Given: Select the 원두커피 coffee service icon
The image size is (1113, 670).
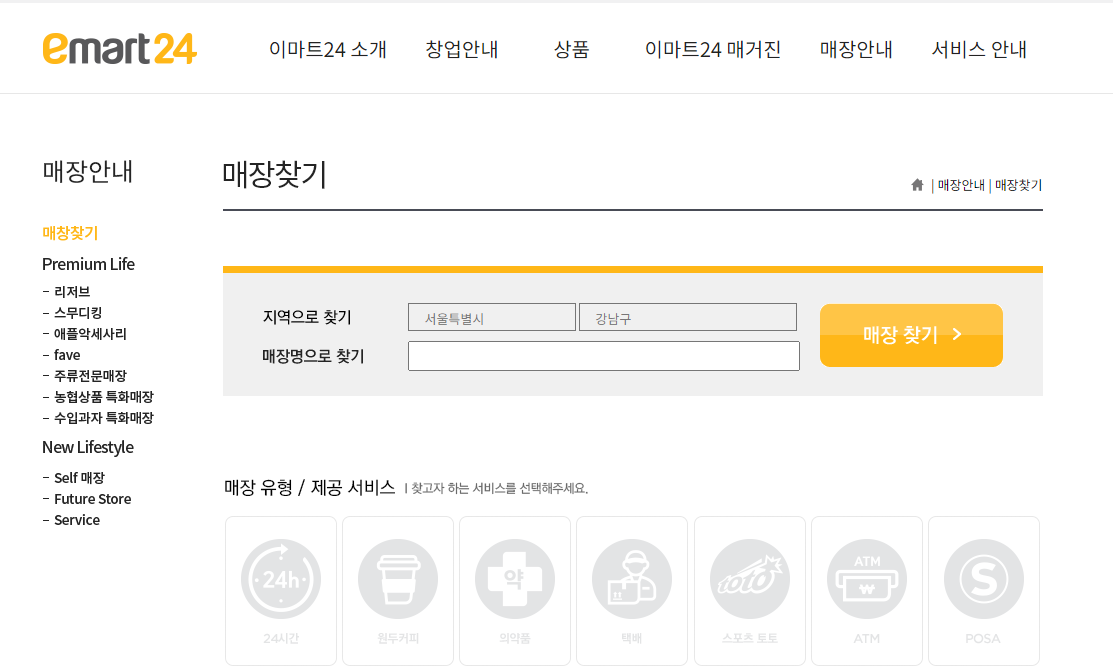Looking at the screenshot, I should pyautogui.click(x=398, y=591).
